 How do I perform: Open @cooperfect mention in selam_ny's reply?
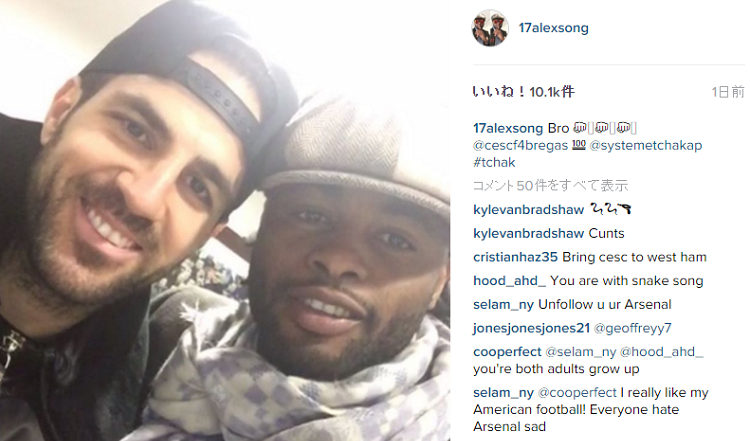pyautogui.click(x=577, y=393)
